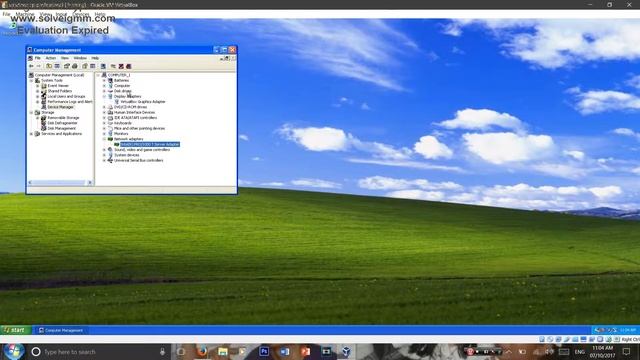Click the left tree horizontal scrollbar right arrow

tap(90, 182)
